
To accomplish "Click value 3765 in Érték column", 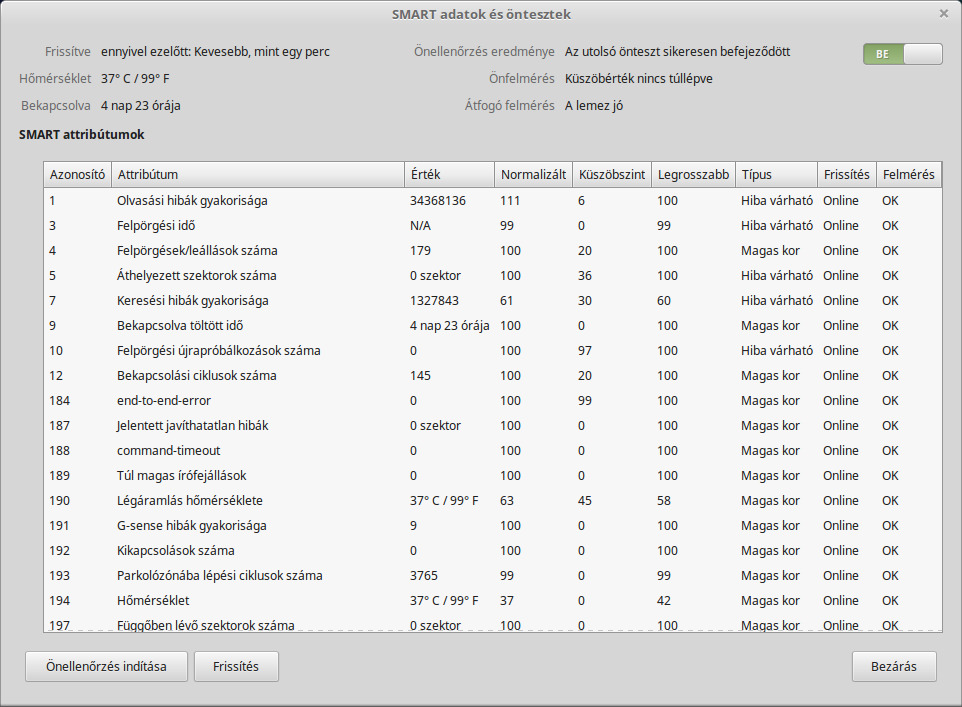I will click(x=424, y=576).
